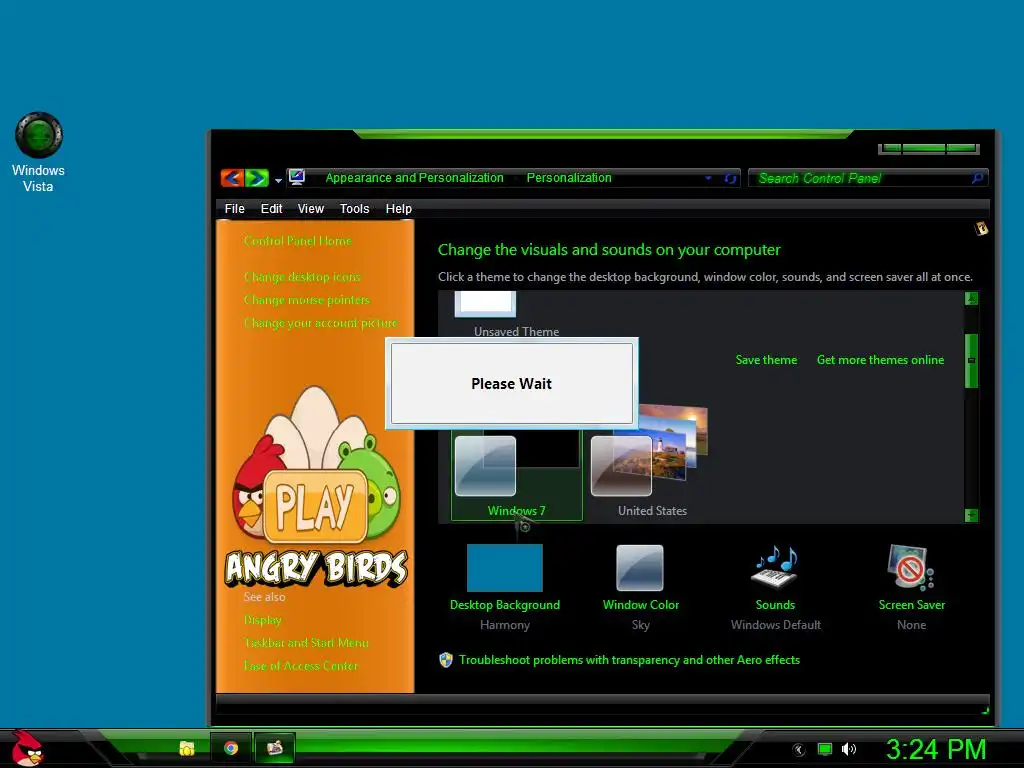Click the Desktop Background label
This screenshot has height=768, width=1024.
click(x=505, y=605)
